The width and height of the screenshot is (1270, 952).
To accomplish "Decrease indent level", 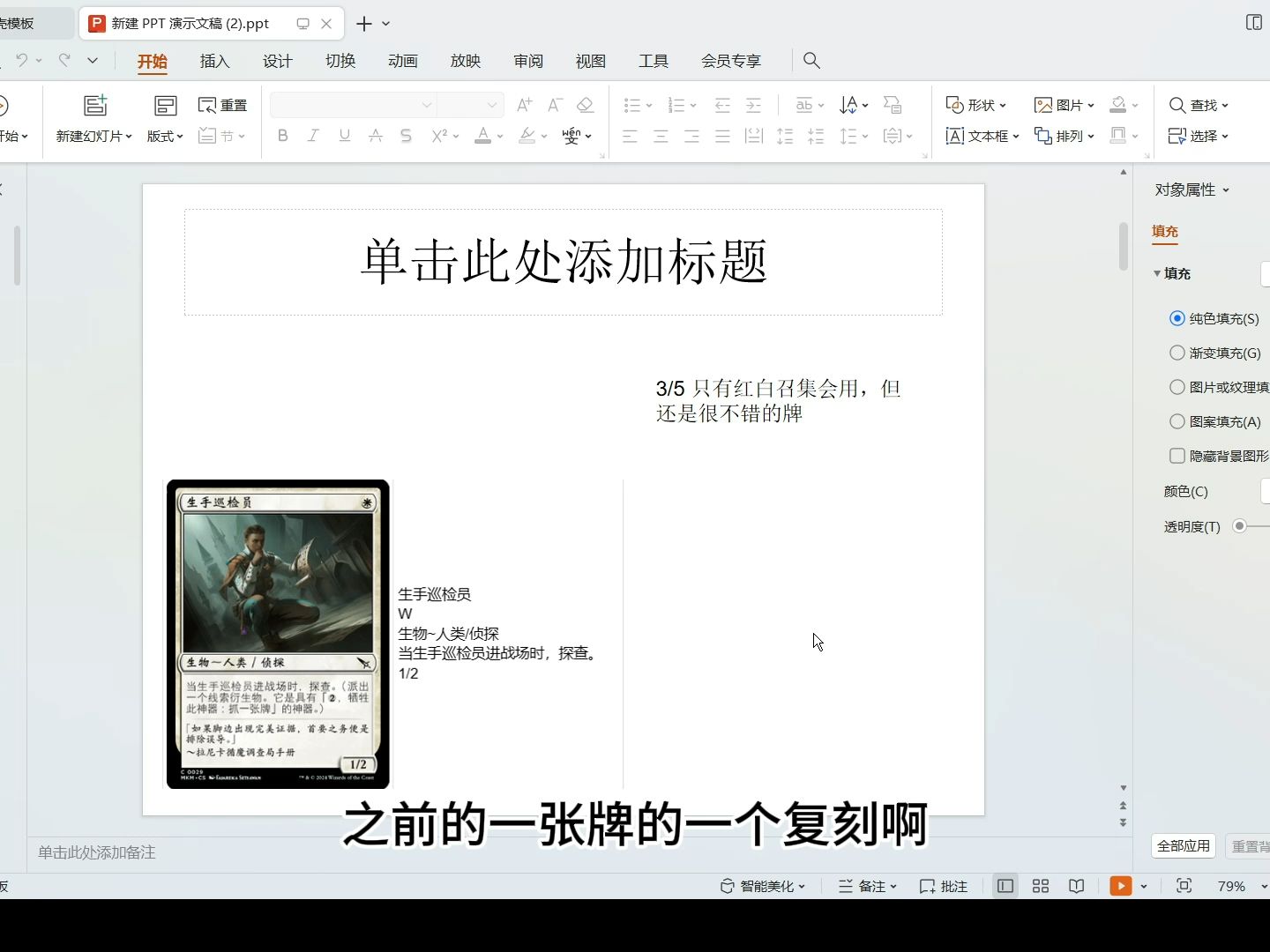I will (722, 106).
